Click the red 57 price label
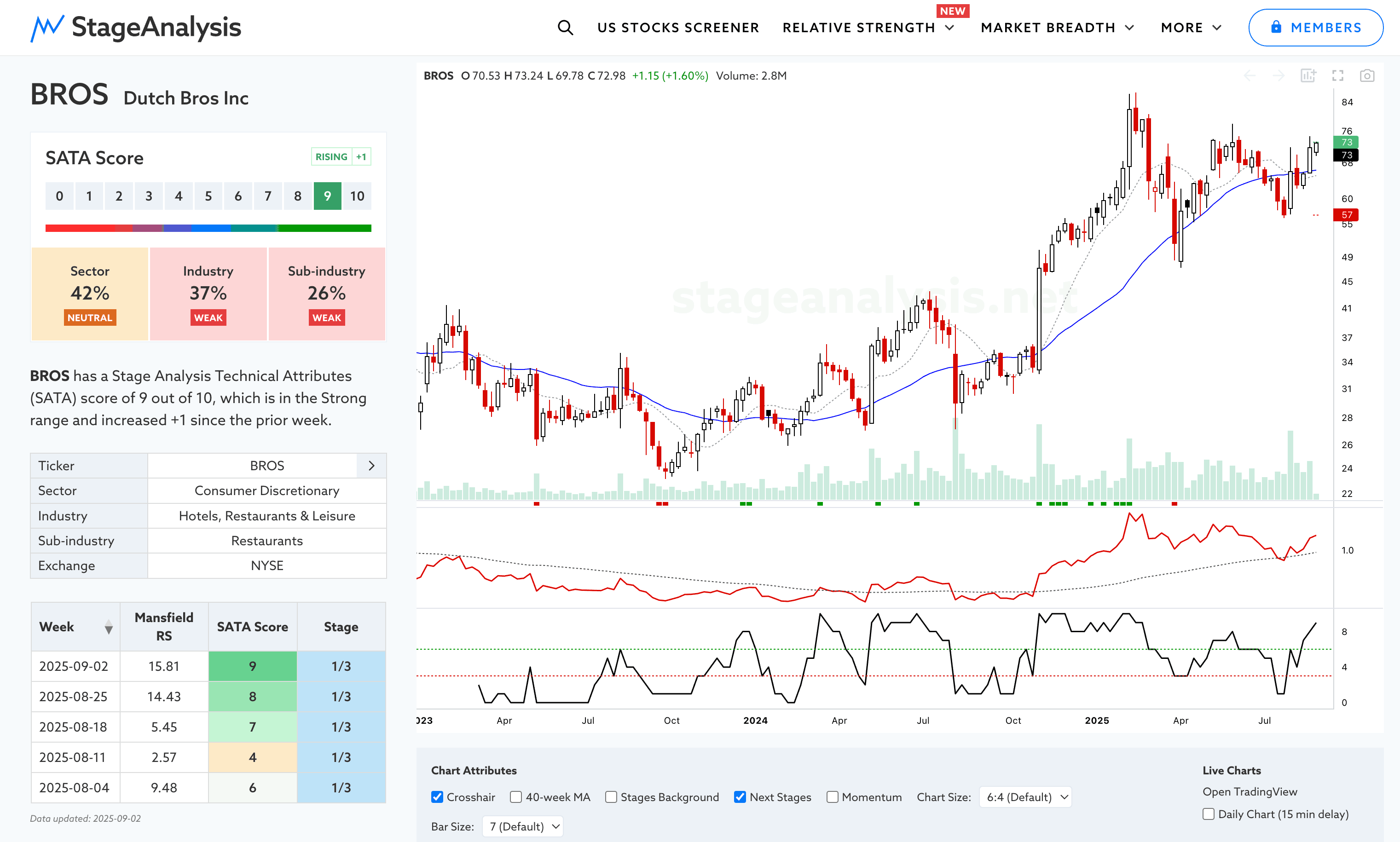The width and height of the screenshot is (1400, 842). [1346, 214]
